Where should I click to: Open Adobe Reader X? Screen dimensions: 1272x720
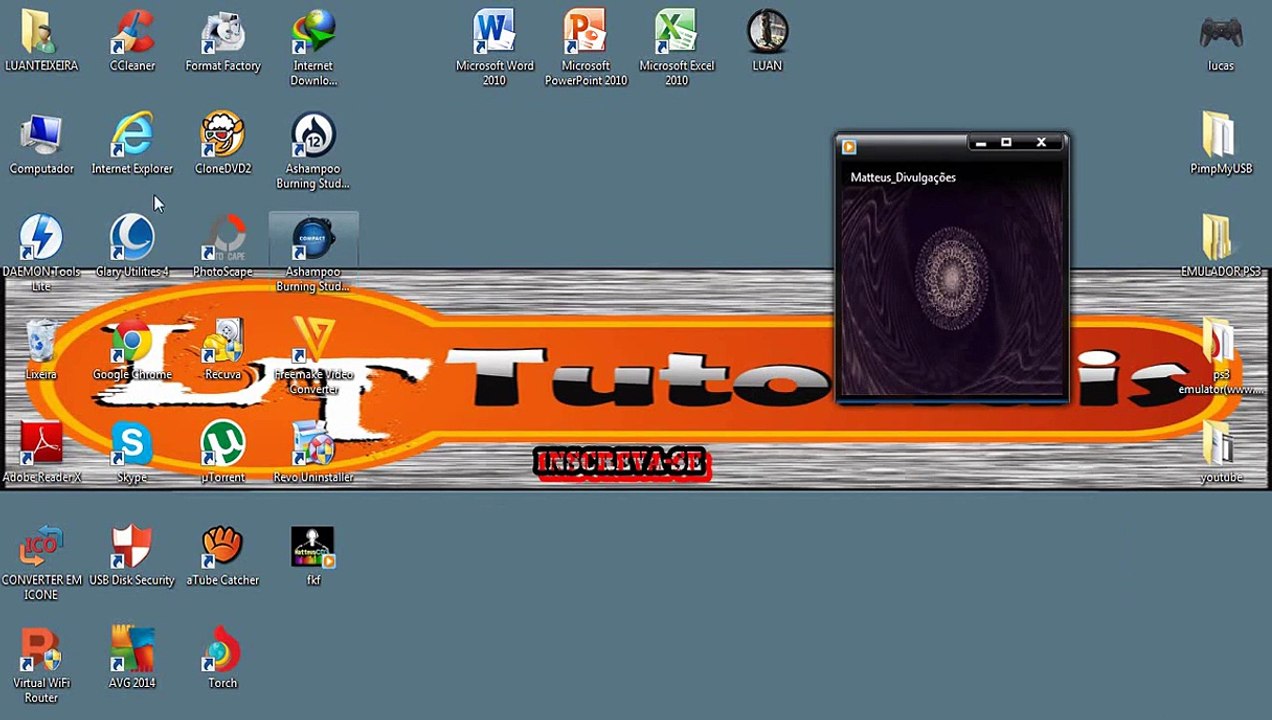coord(41,452)
